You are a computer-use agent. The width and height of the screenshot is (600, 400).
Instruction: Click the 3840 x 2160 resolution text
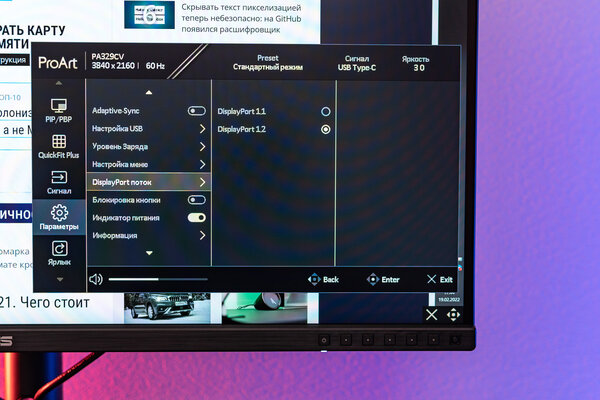click(x=113, y=66)
